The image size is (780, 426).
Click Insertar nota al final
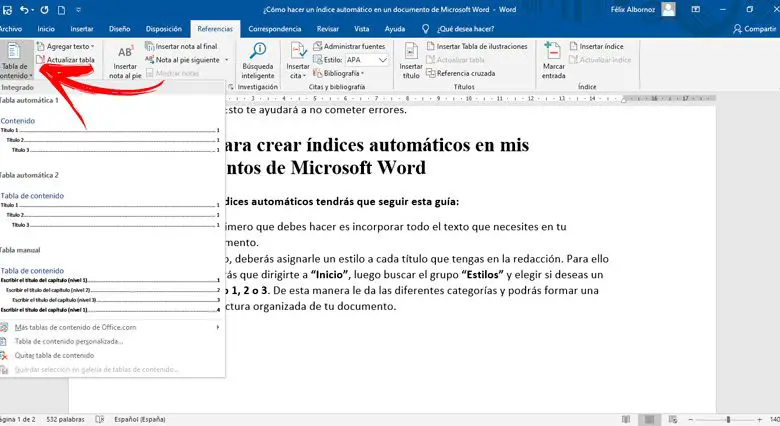click(182, 46)
